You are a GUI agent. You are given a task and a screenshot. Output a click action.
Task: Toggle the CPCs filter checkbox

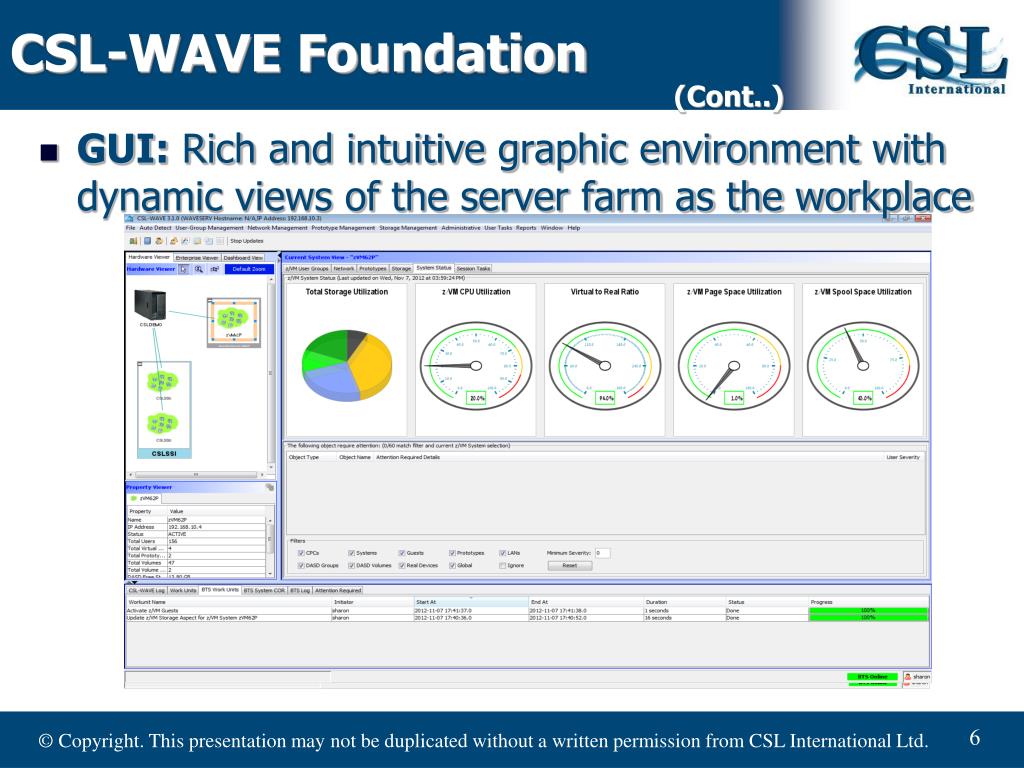[301, 553]
